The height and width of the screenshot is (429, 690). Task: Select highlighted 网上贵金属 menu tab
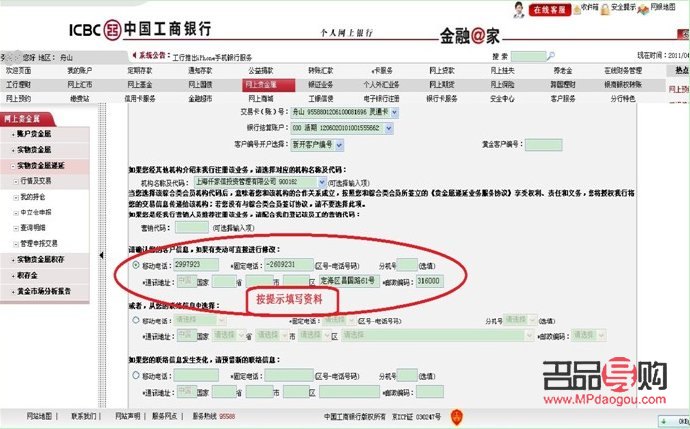(268, 84)
